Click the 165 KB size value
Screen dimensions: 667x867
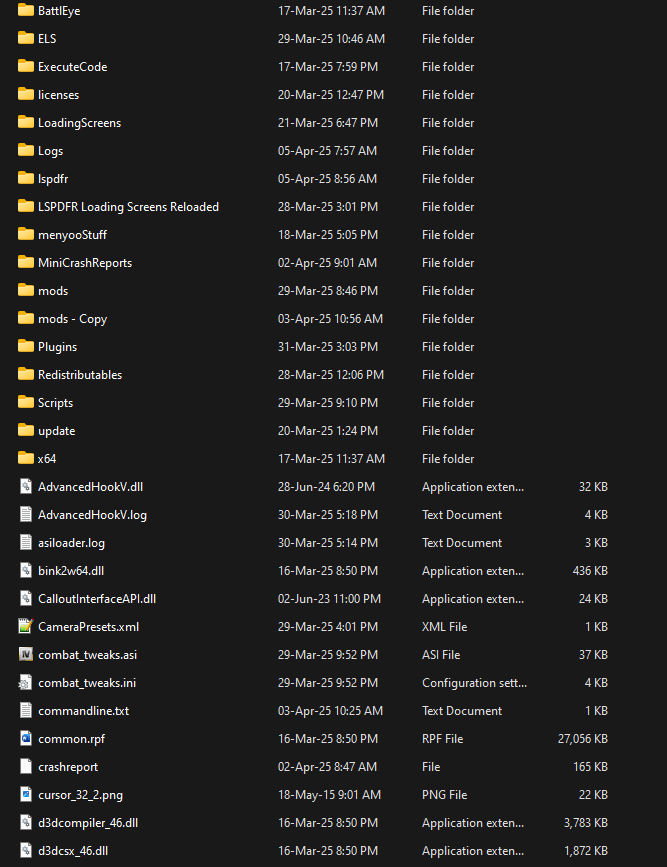click(590, 767)
